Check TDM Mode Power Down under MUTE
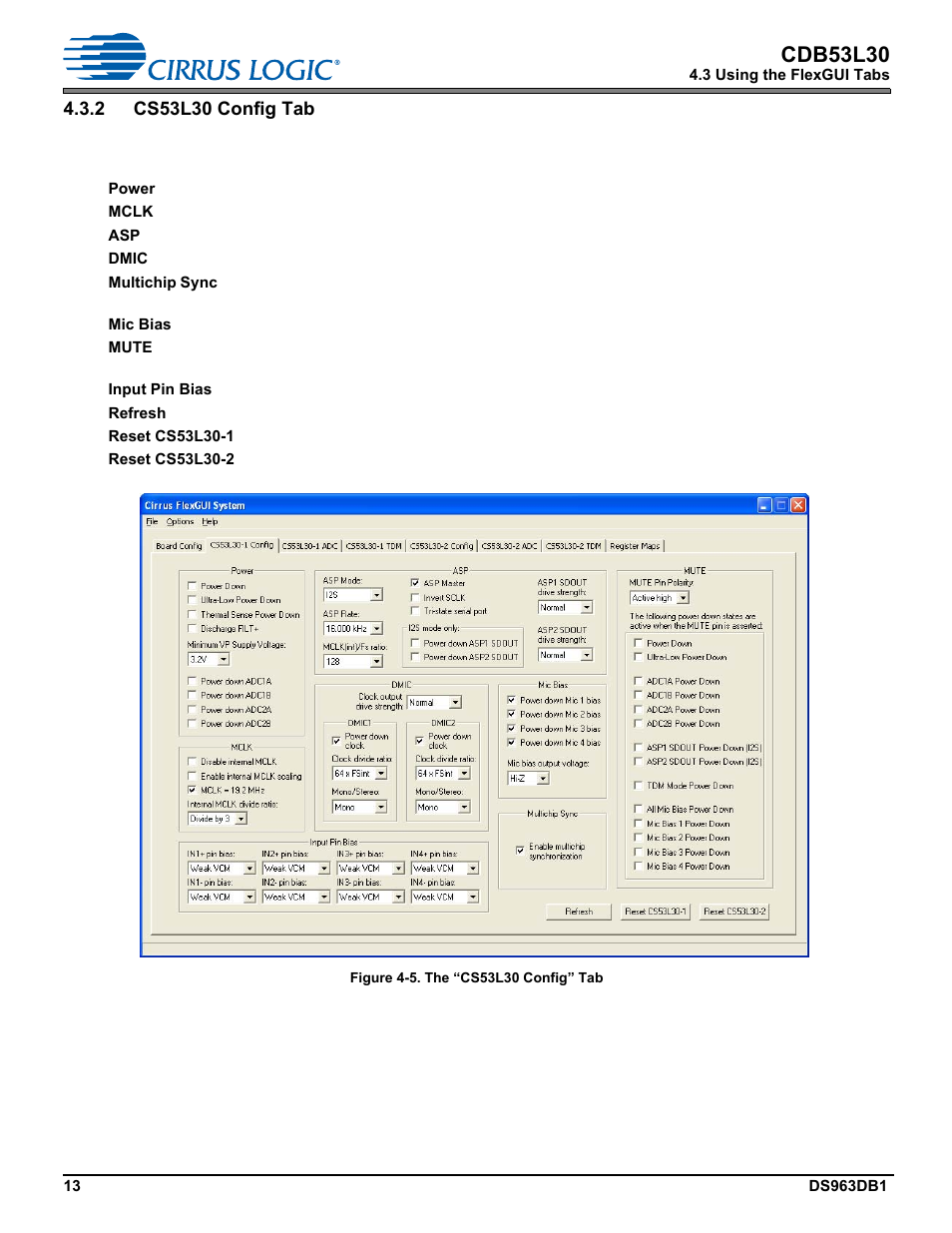The image size is (952, 1233). tap(639, 785)
